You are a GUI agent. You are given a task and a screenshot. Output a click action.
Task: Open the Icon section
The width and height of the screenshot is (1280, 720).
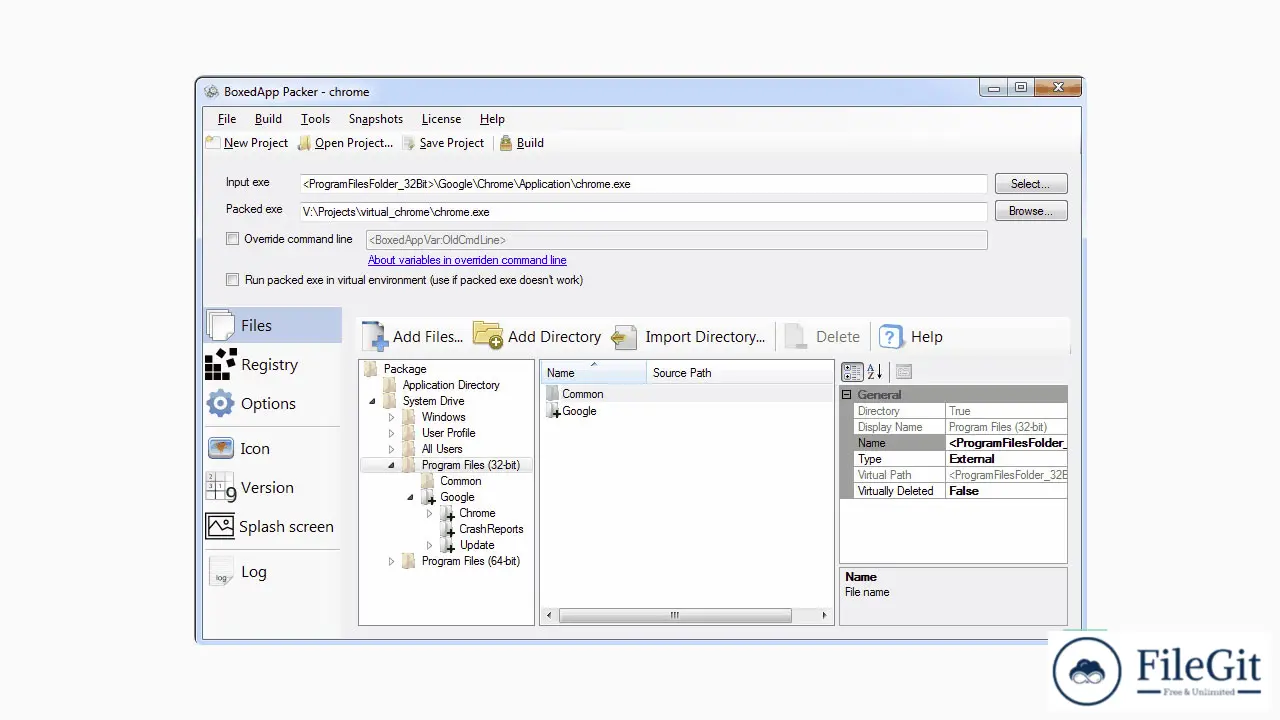point(220,448)
